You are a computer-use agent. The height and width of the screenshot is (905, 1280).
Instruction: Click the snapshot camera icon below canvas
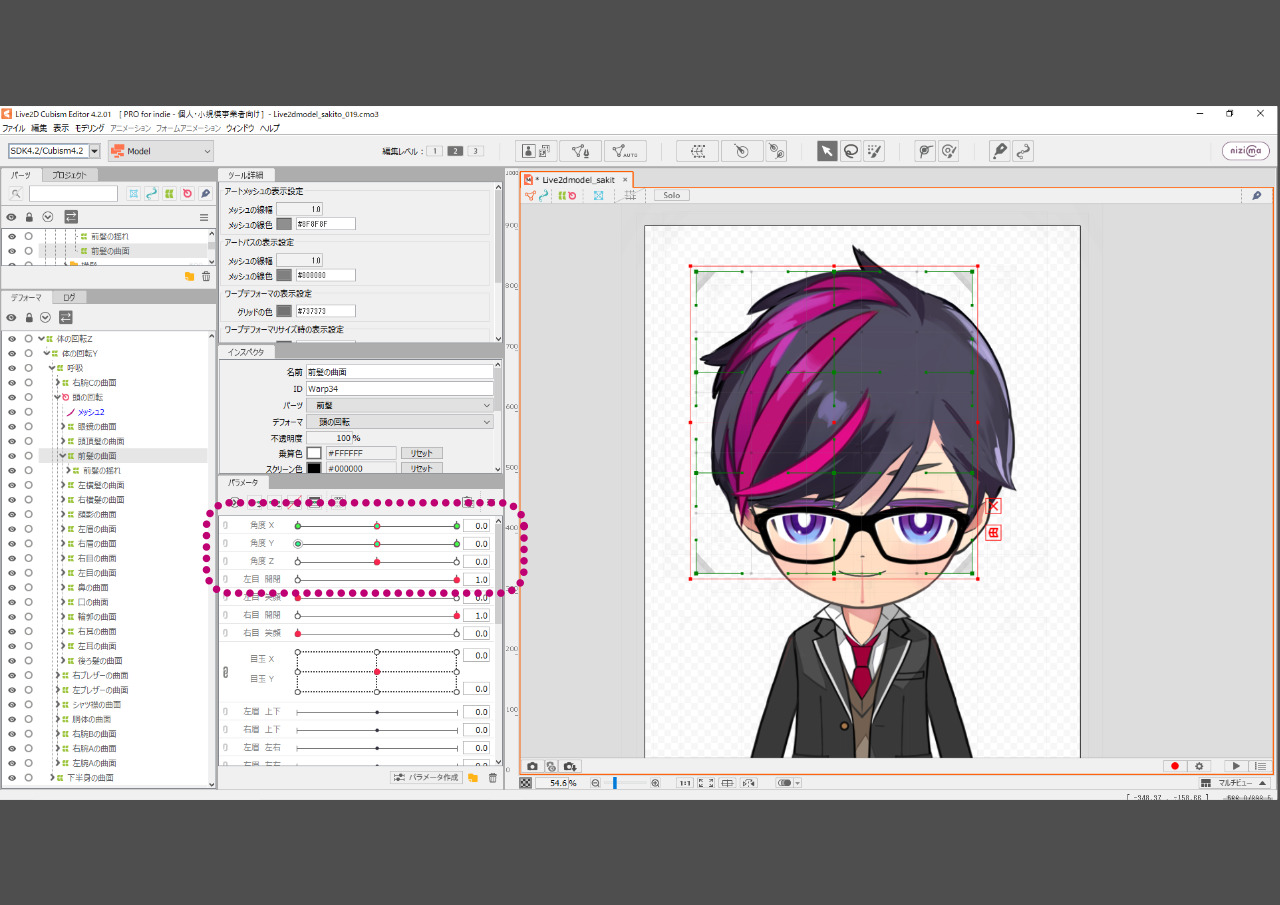coord(532,766)
